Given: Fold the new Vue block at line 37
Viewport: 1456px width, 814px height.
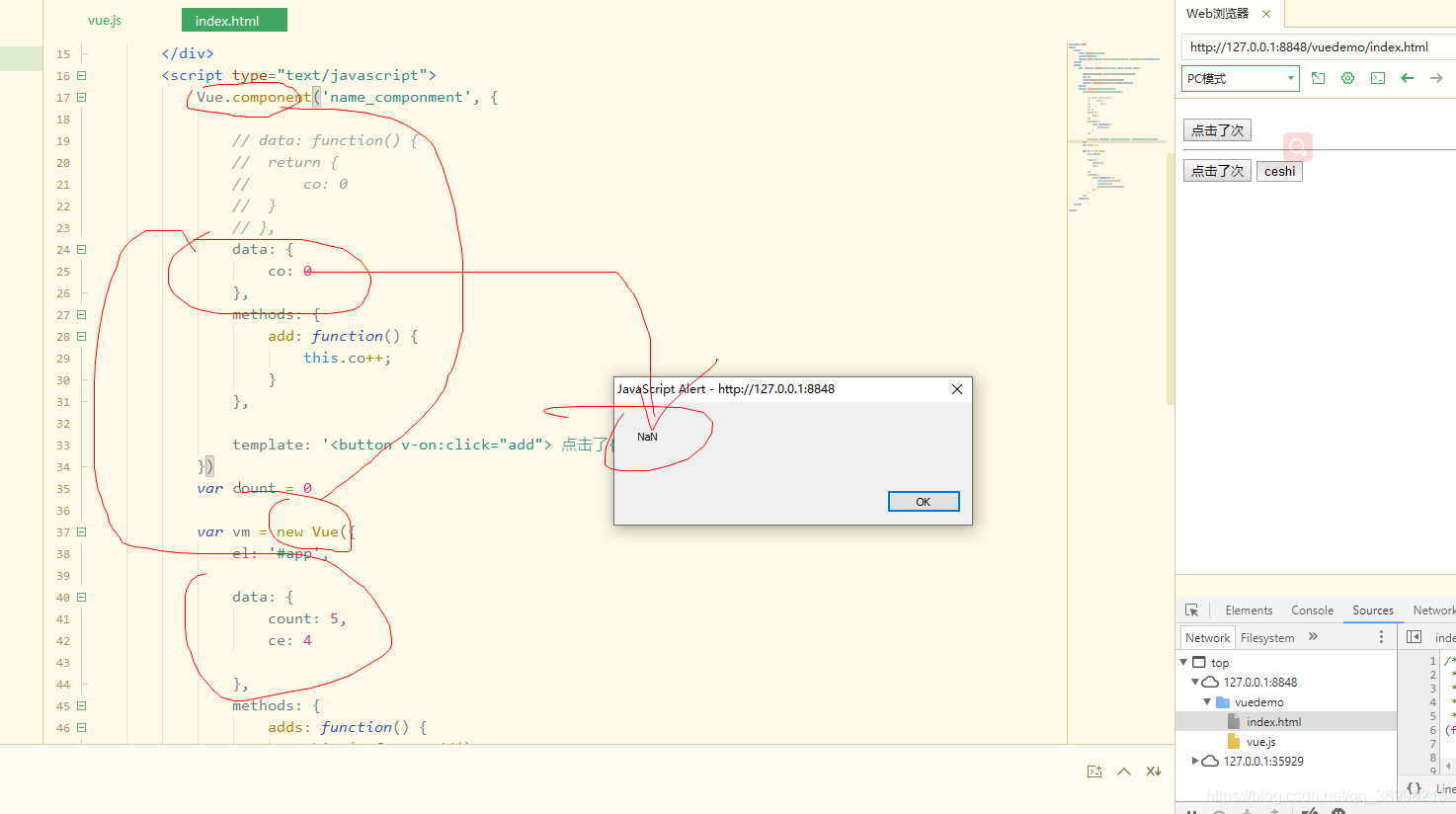Looking at the screenshot, I should (81, 531).
